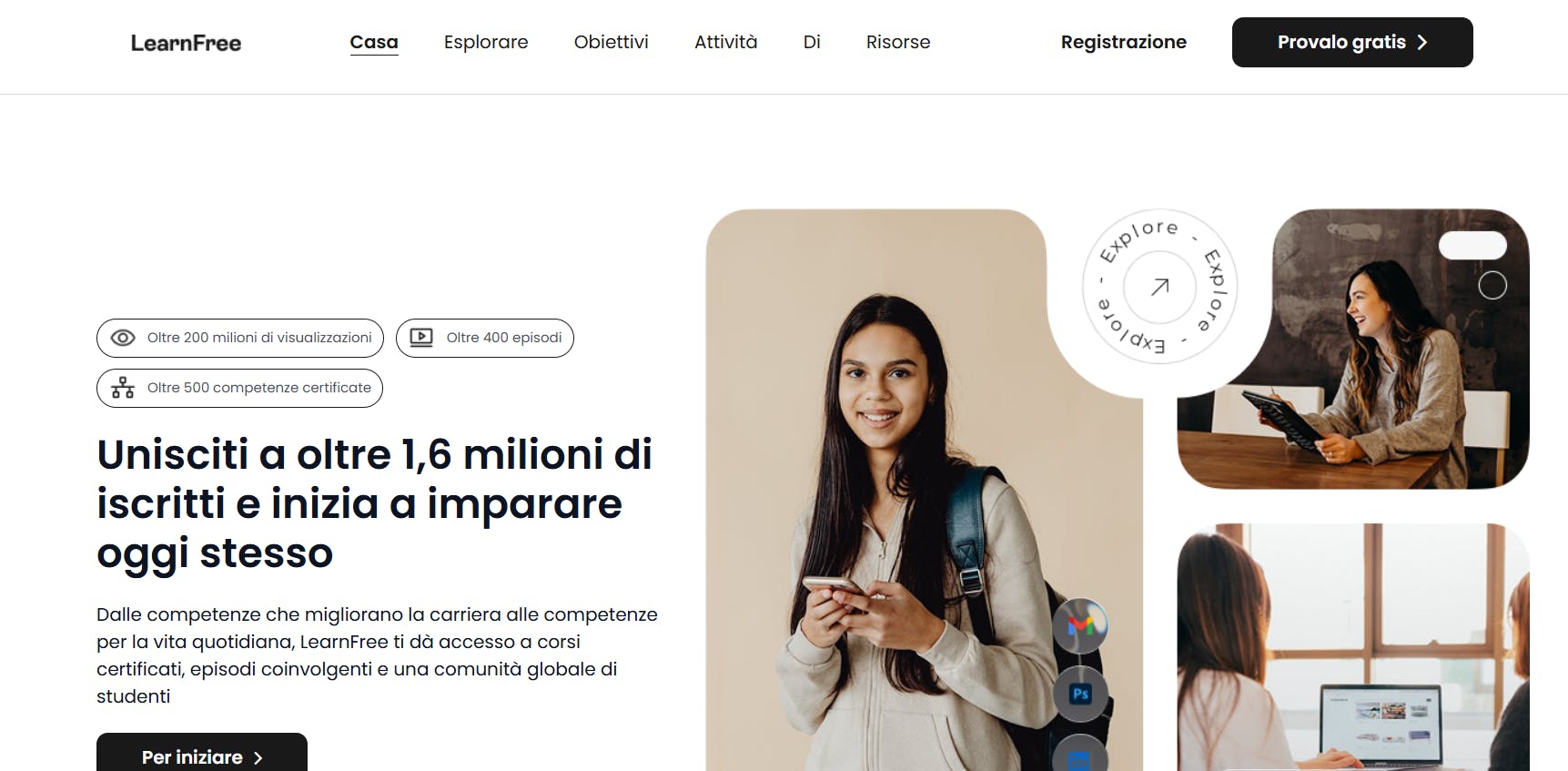Click the video player icon beside 400 episodi
The height and width of the screenshot is (771, 1568).
421,338
